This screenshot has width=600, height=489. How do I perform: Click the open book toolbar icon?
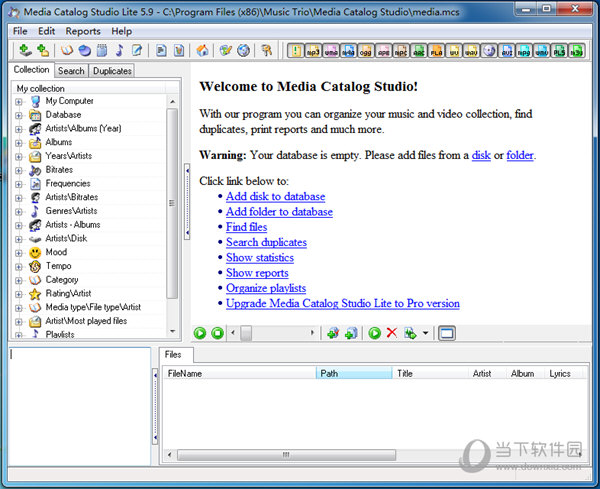pyautogui.click(x=67, y=50)
